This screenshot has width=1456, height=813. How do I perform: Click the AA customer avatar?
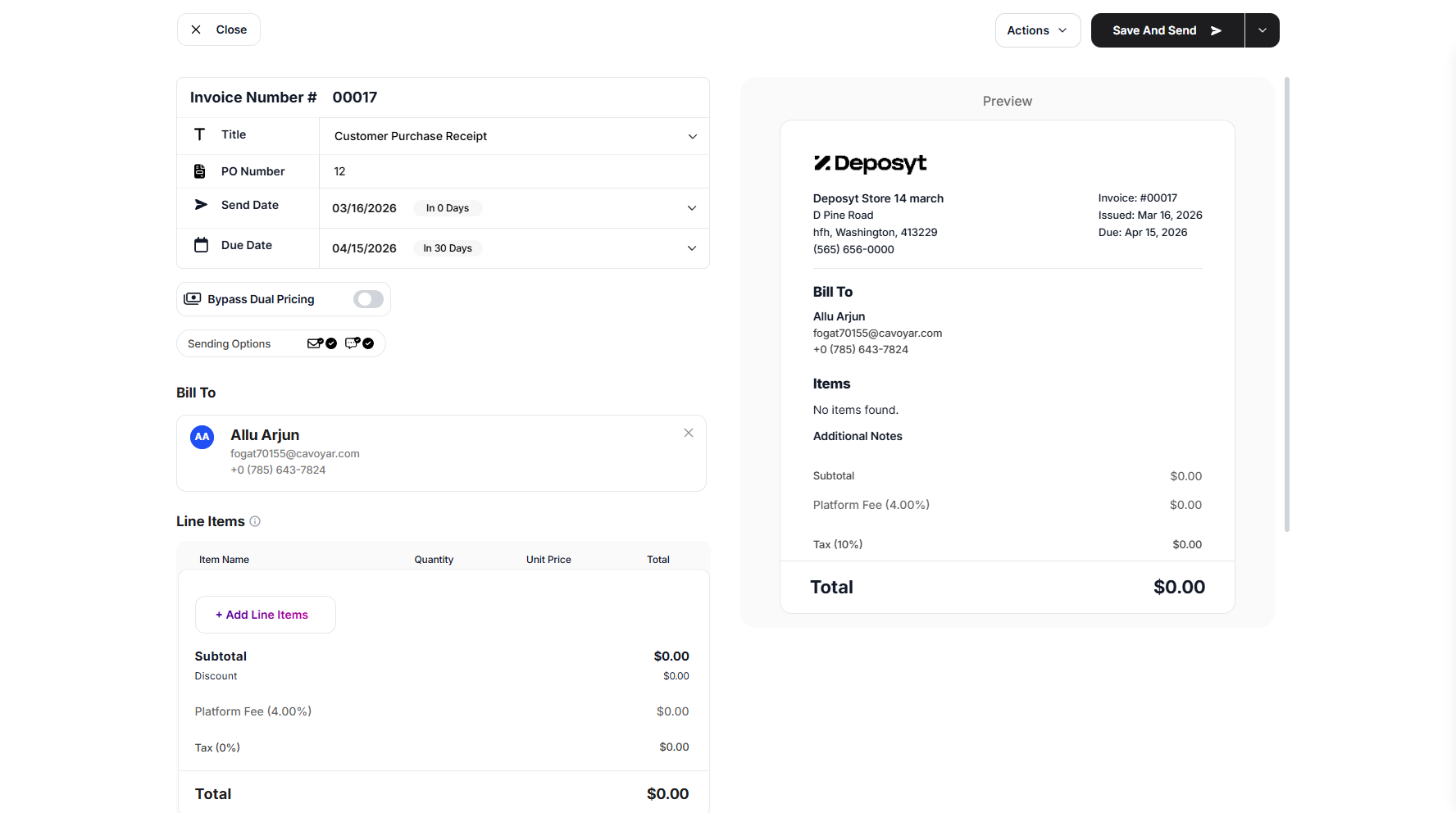click(x=202, y=437)
